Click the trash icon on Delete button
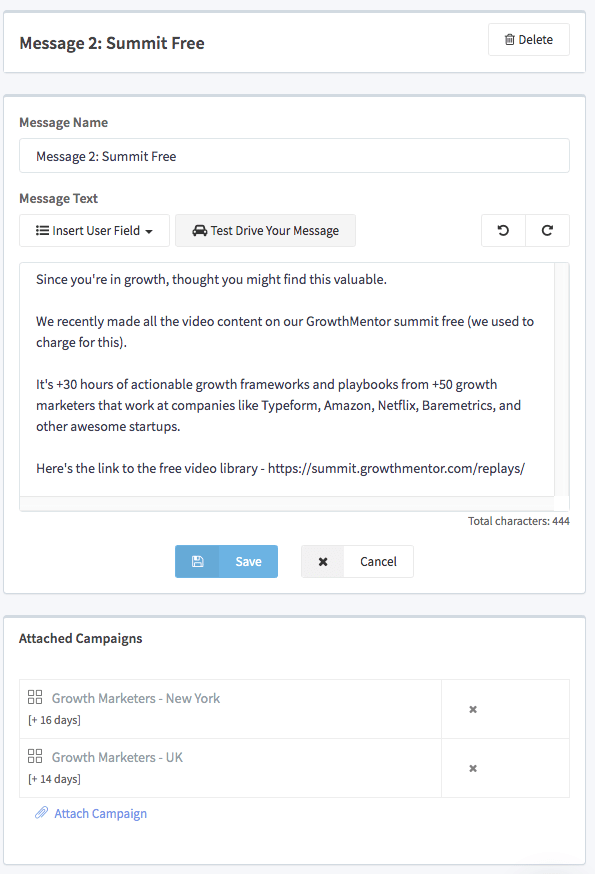The image size is (595, 874). pyautogui.click(x=509, y=40)
